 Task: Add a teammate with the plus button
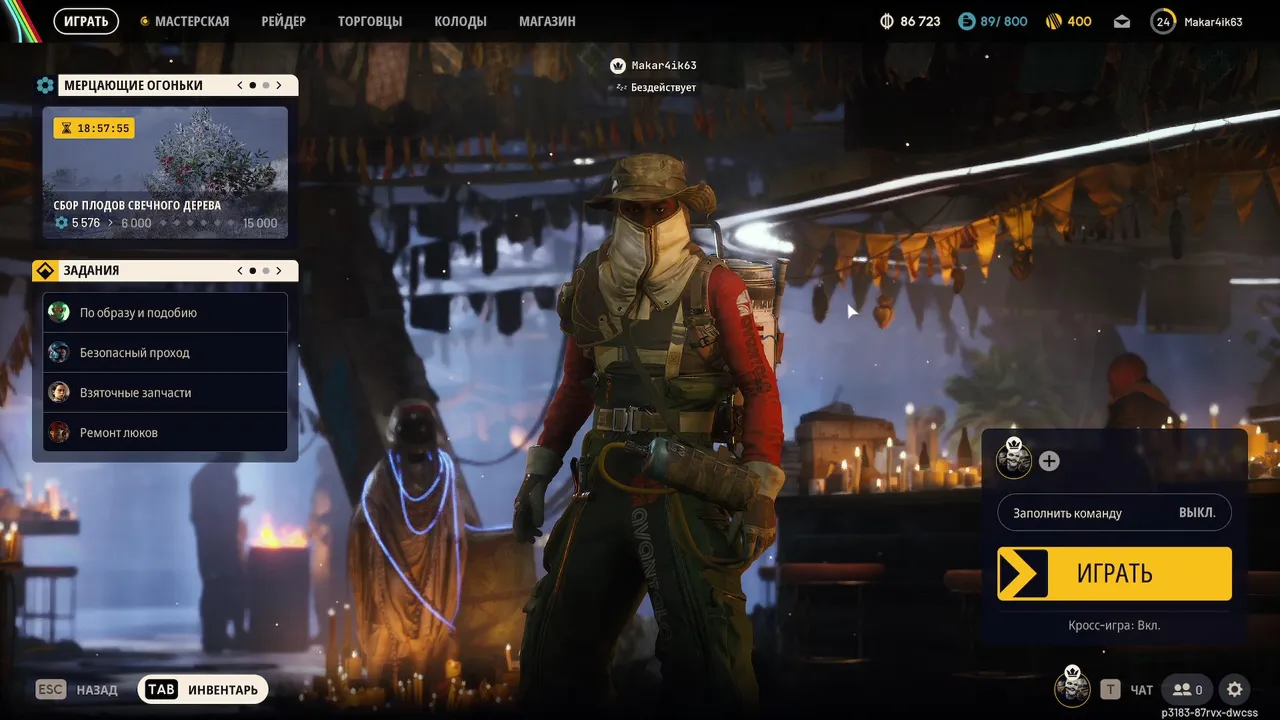tap(1049, 461)
